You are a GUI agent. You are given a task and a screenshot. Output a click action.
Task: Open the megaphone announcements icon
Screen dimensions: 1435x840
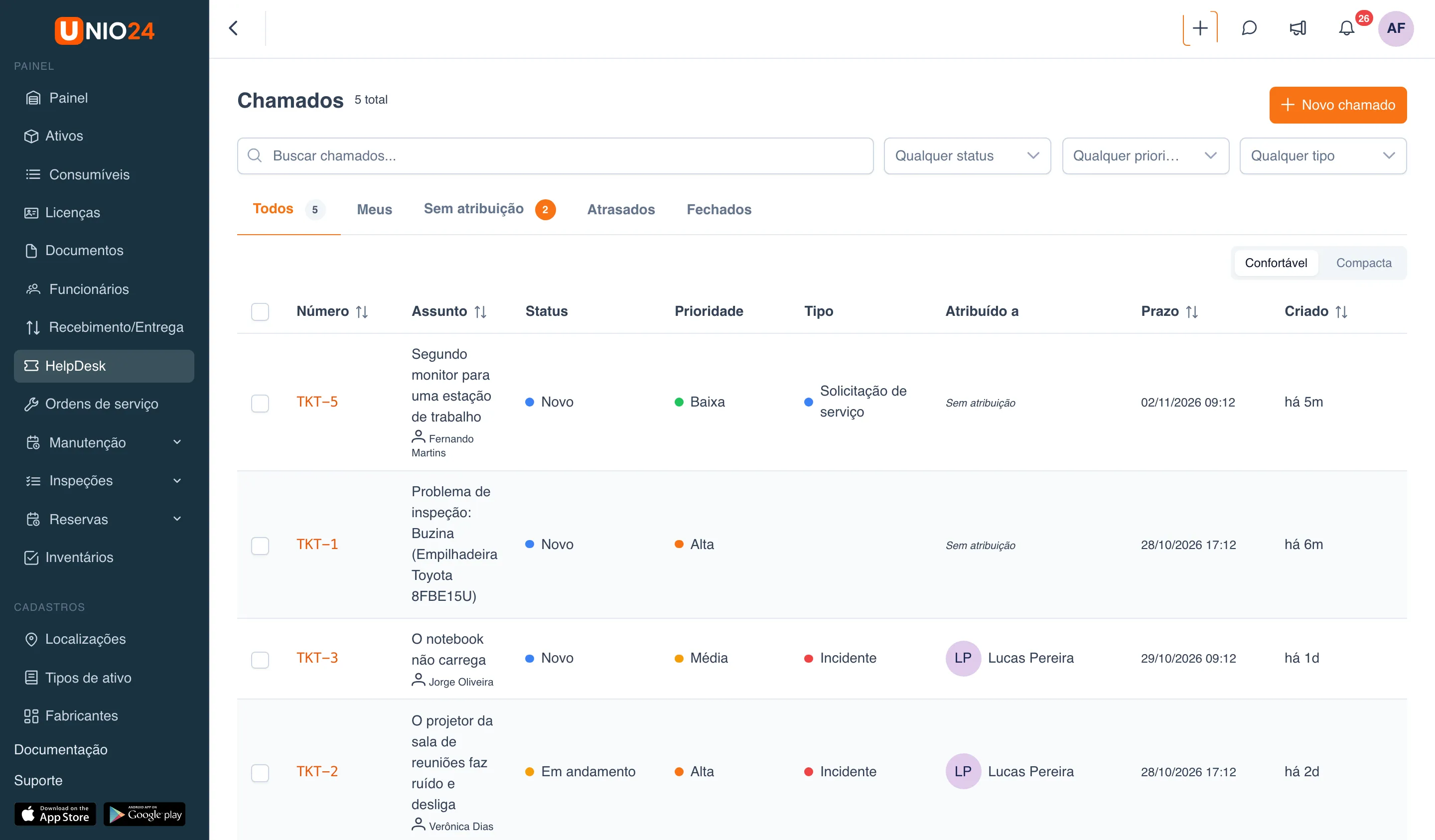tap(1298, 28)
